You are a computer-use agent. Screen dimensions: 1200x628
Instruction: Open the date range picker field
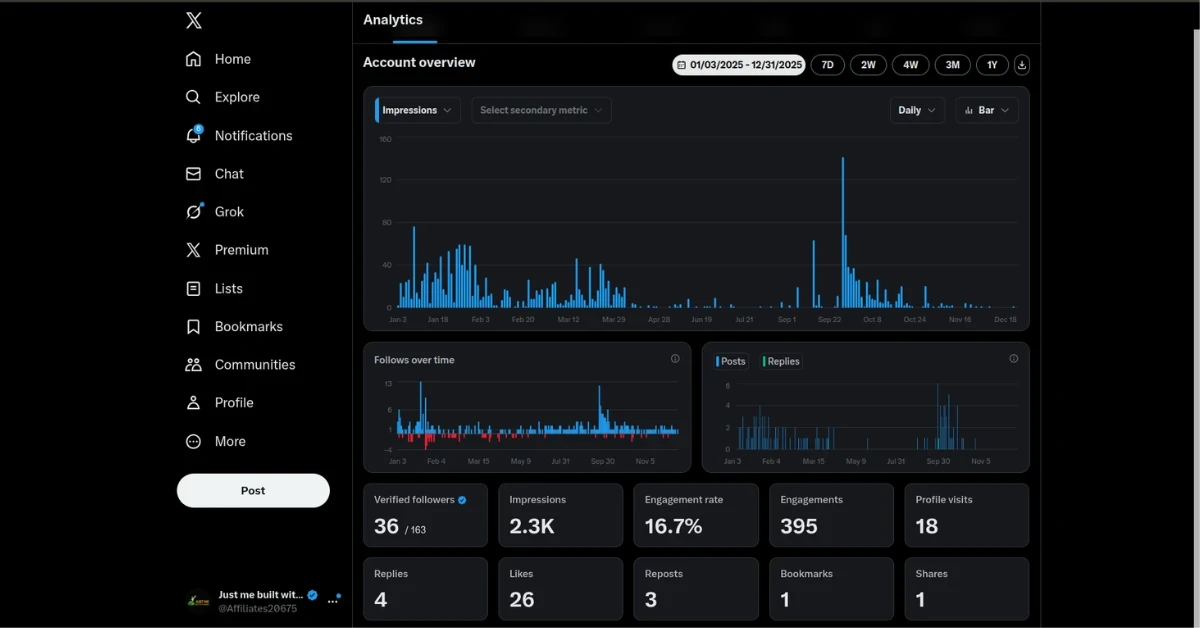click(739, 65)
